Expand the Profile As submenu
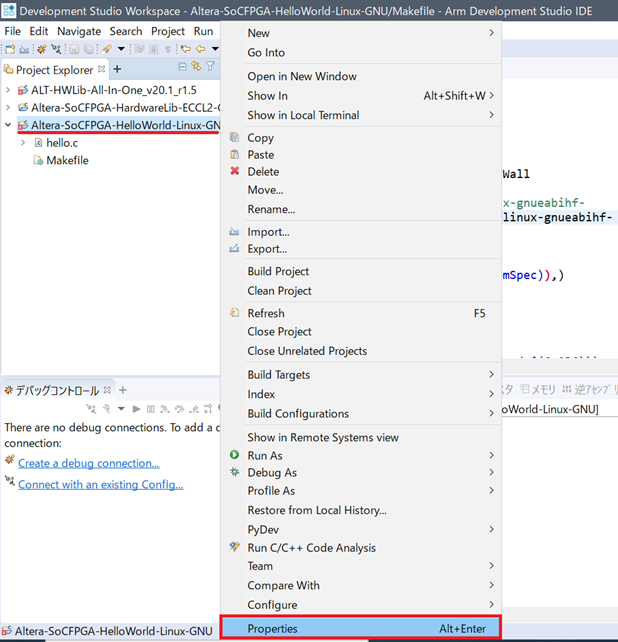618x642 pixels. coord(360,491)
